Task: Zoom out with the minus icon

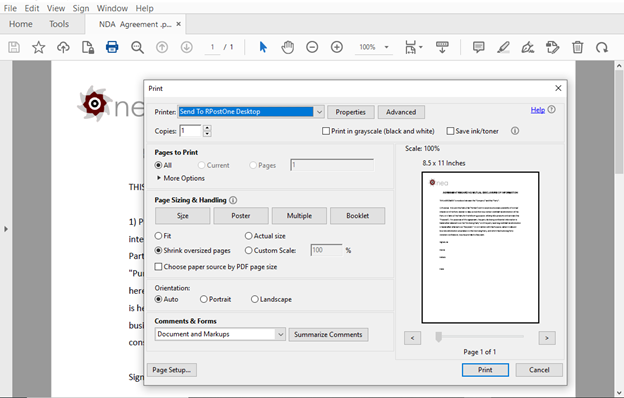Action: click(x=312, y=47)
